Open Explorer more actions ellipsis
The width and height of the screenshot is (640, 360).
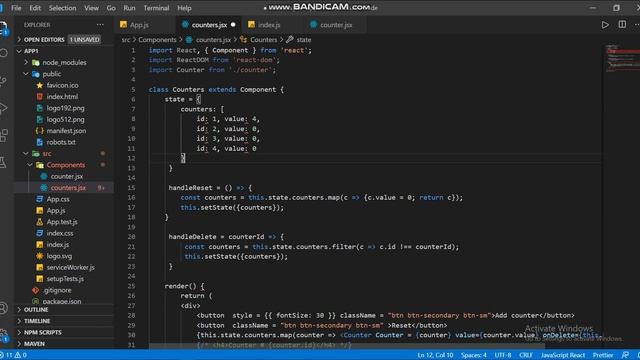click(100, 25)
